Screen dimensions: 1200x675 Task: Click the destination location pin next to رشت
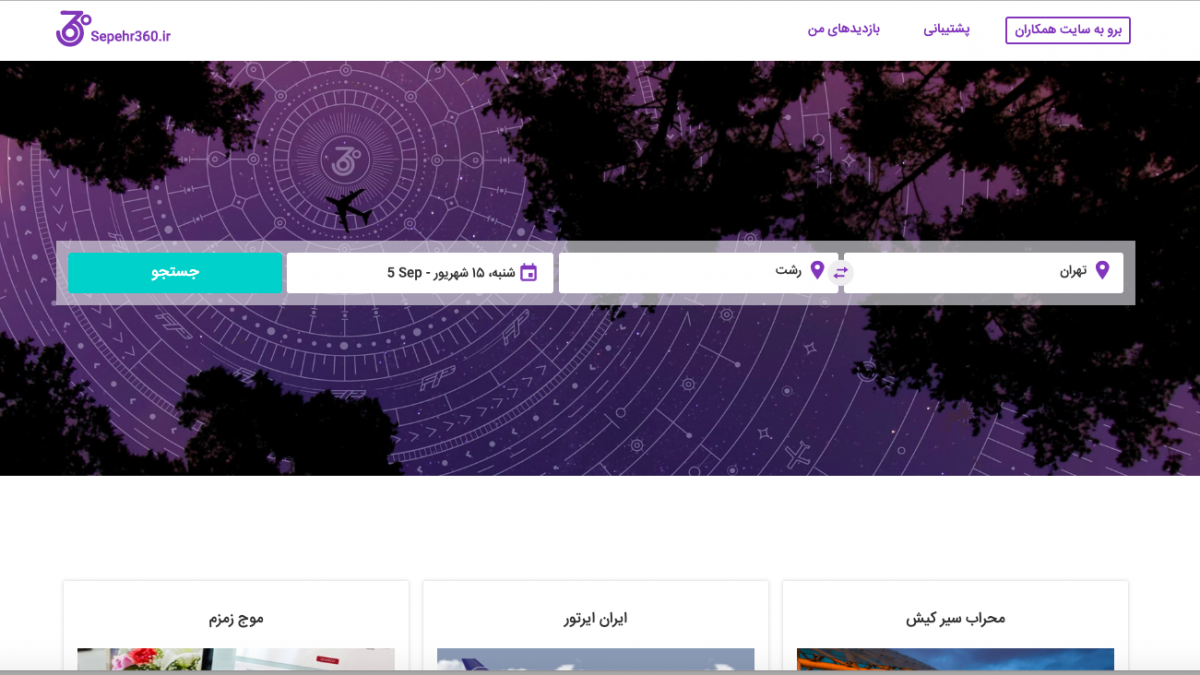point(817,270)
